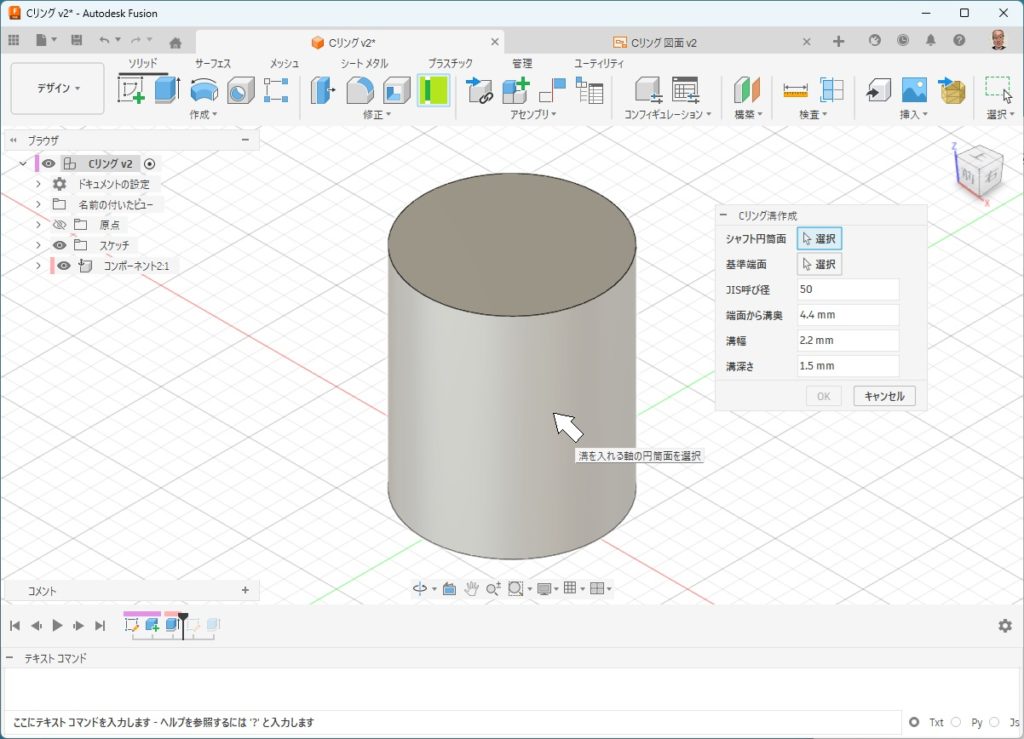Click the キャンセル button in the dialog
Screen dimensions: 1024x739
pyautogui.click(x=884, y=396)
